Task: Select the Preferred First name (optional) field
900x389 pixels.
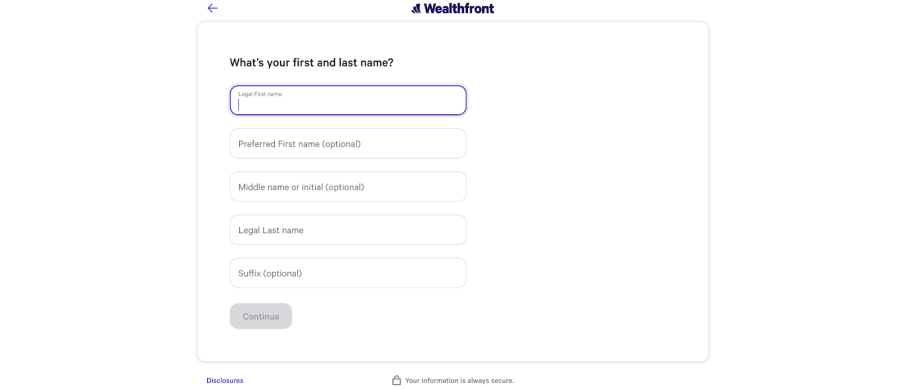Action: (348, 143)
